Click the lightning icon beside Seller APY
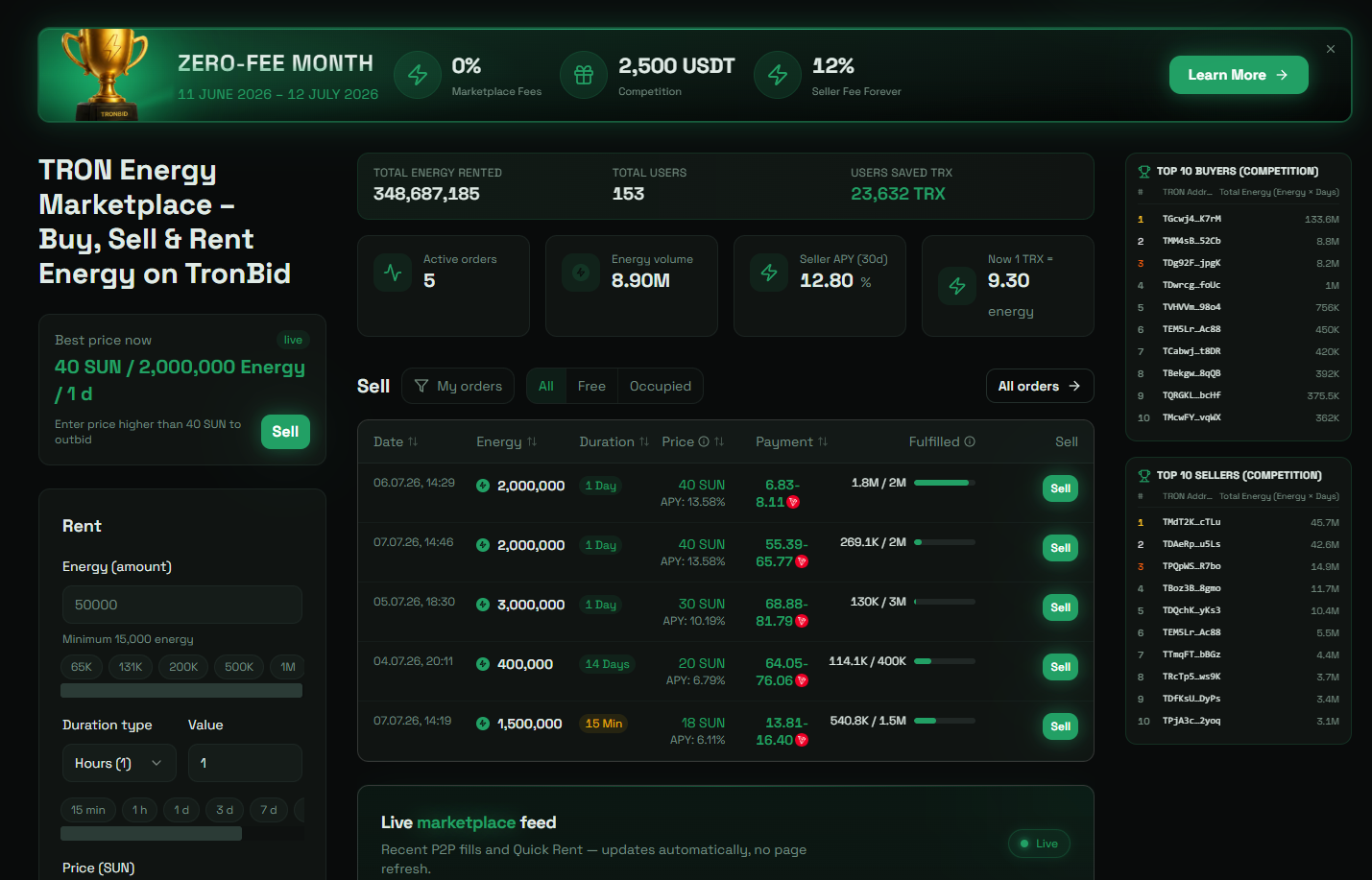 pyautogui.click(x=769, y=273)
